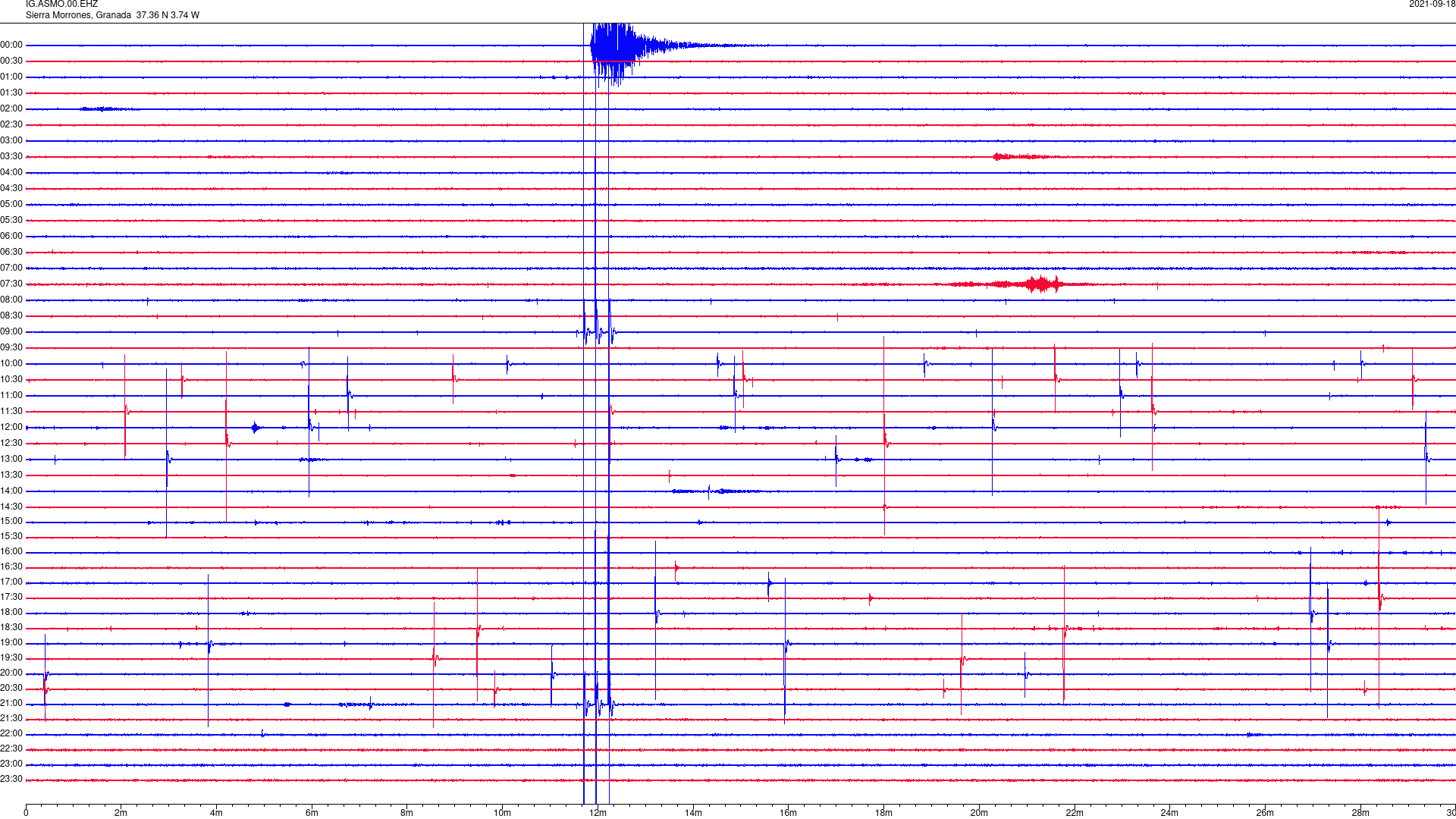
Task: Select the 03:00 trace time label
Action: pyautogui.click(x=11, y=141)
